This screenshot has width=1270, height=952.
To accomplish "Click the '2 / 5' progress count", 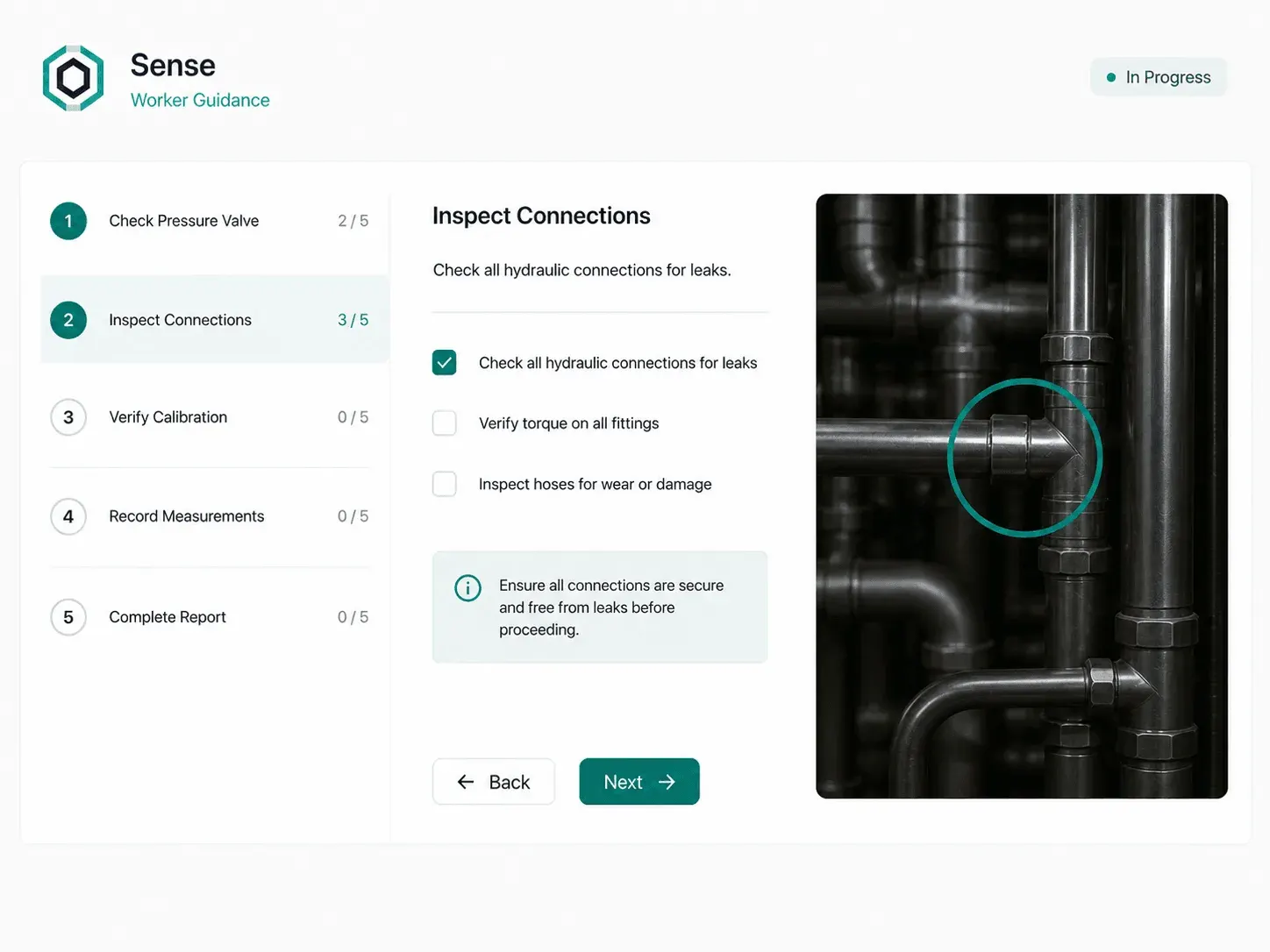I will [353, 221].
